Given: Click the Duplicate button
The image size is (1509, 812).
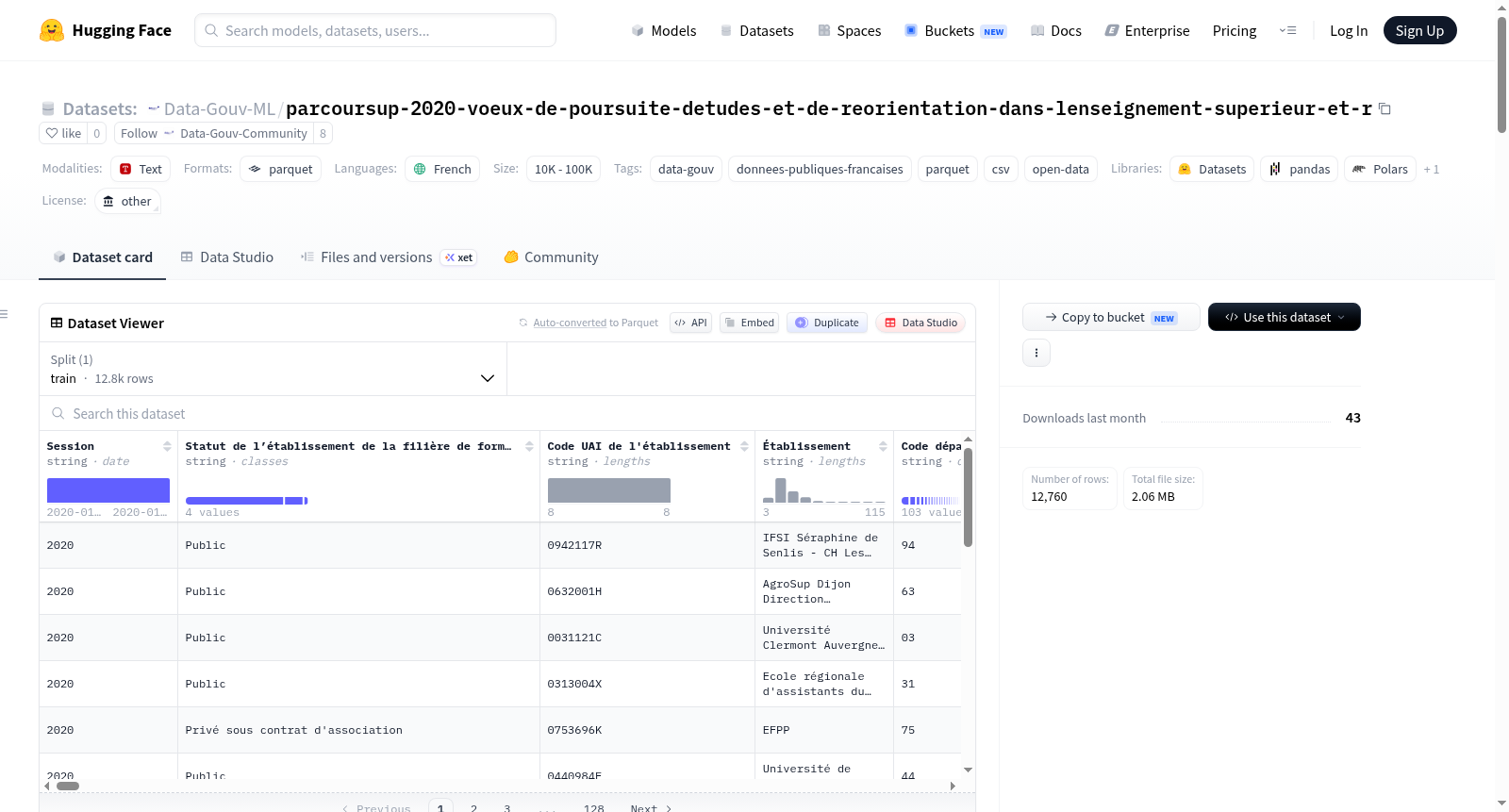Looking at the screenshot, I should 827,323.
